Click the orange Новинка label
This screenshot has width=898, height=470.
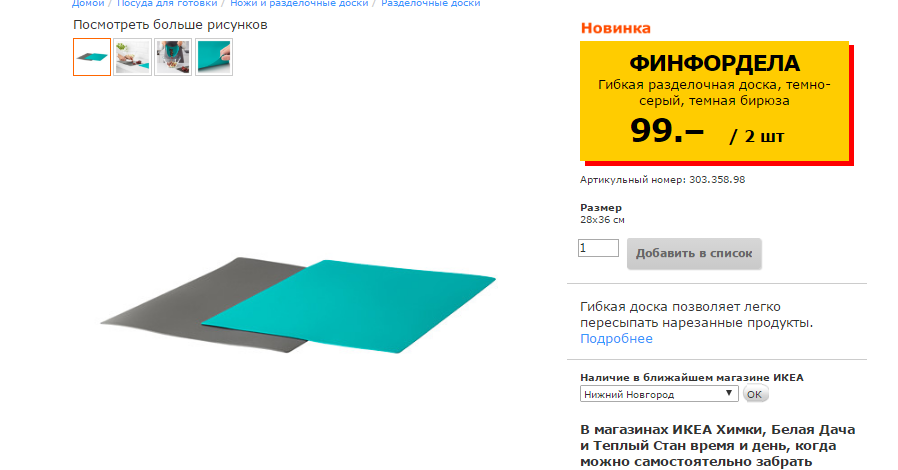pos(616,28)
